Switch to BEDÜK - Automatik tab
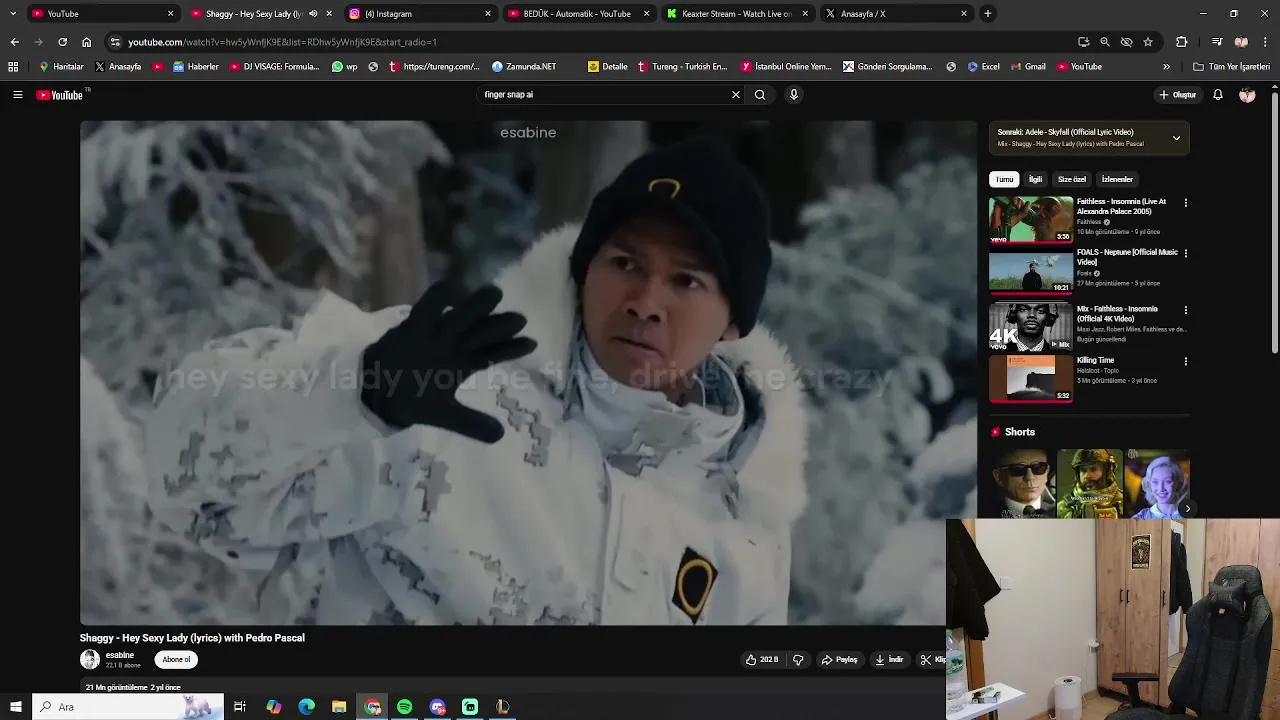The width and height of the screenshot is (1280, 720). click(x=577, y=14)
